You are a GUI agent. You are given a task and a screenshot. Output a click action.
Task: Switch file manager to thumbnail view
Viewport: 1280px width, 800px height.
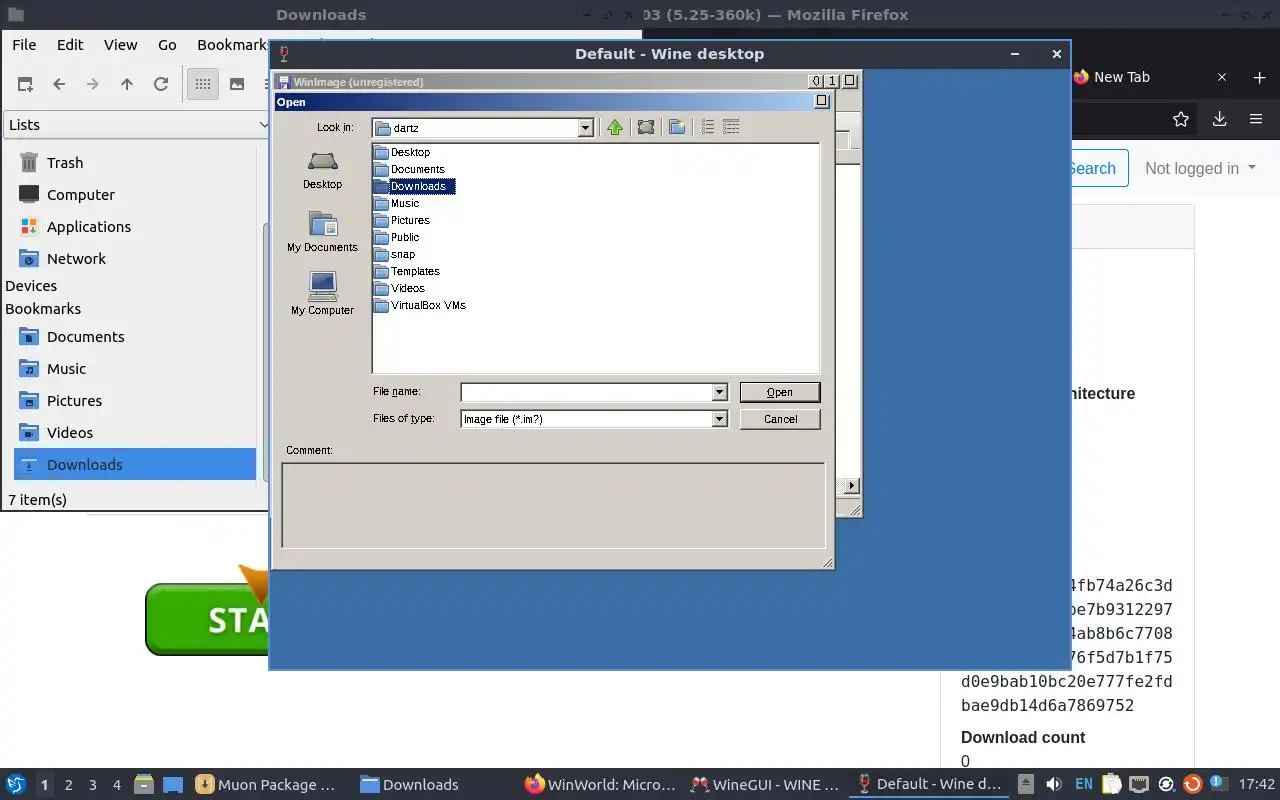coord(237,84)
